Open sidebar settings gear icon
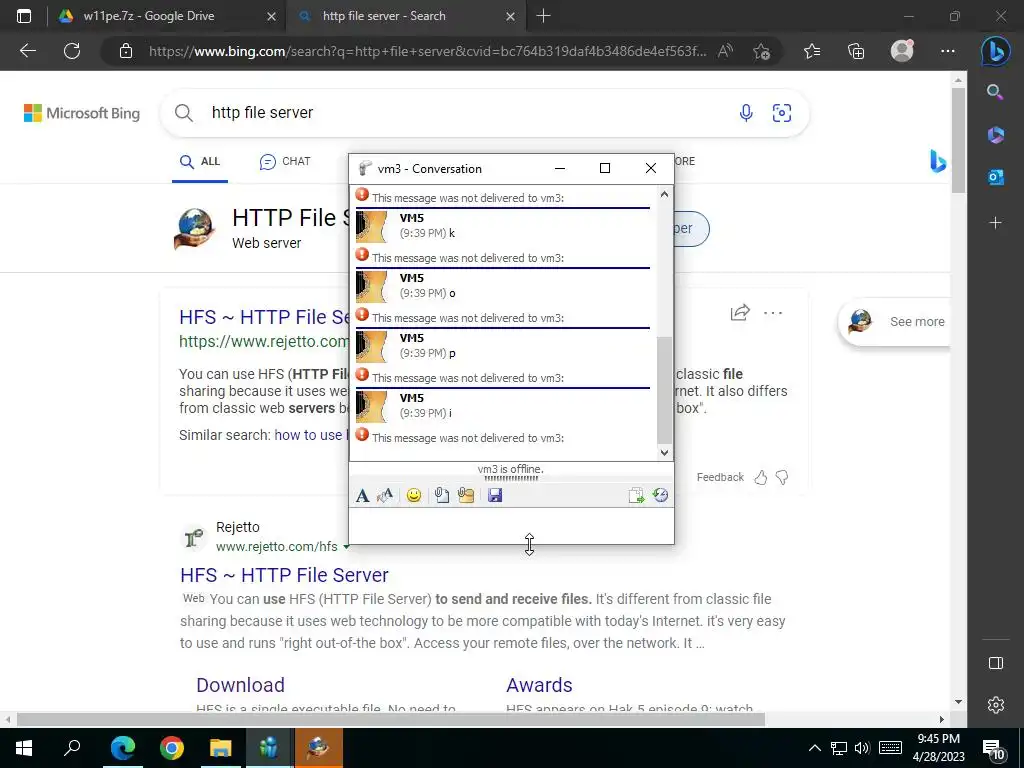Image resolution: width=1024 pixels, height=768 pixels. point(995,705)
